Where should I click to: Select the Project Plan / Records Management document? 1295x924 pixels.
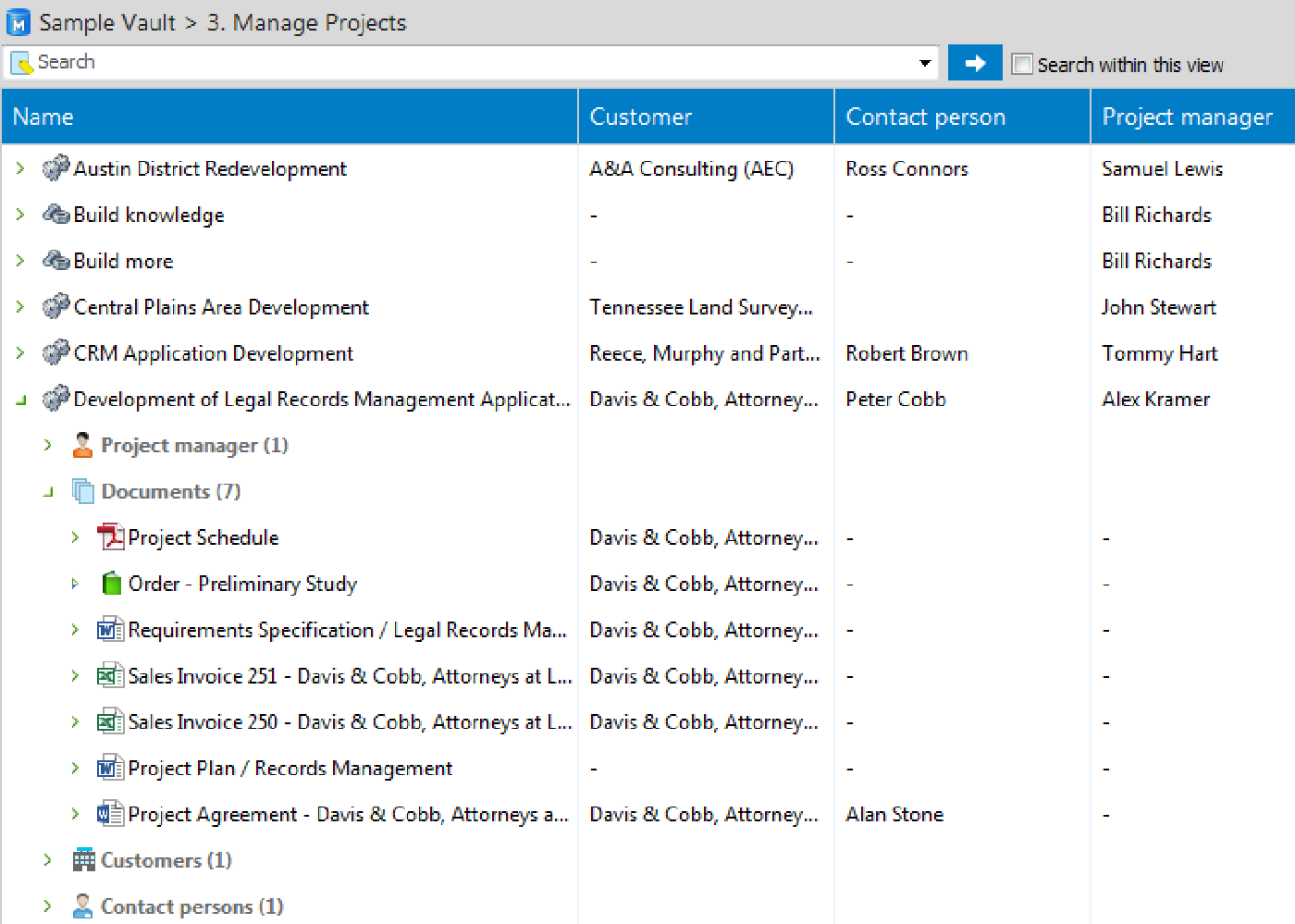(290, 769)
